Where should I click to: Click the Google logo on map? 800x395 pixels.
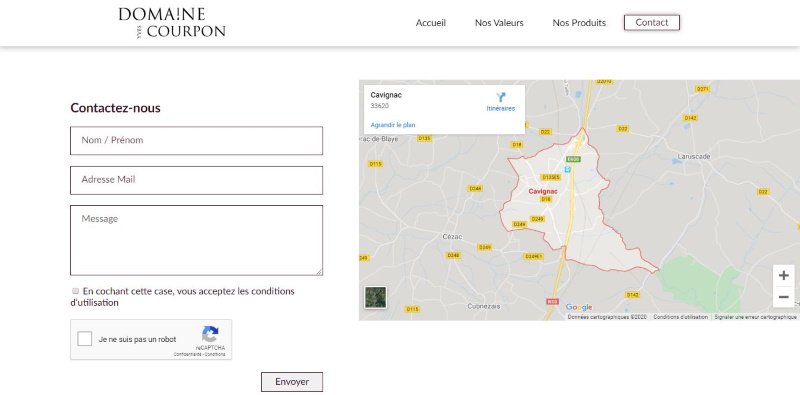click(x=579, y=307)
